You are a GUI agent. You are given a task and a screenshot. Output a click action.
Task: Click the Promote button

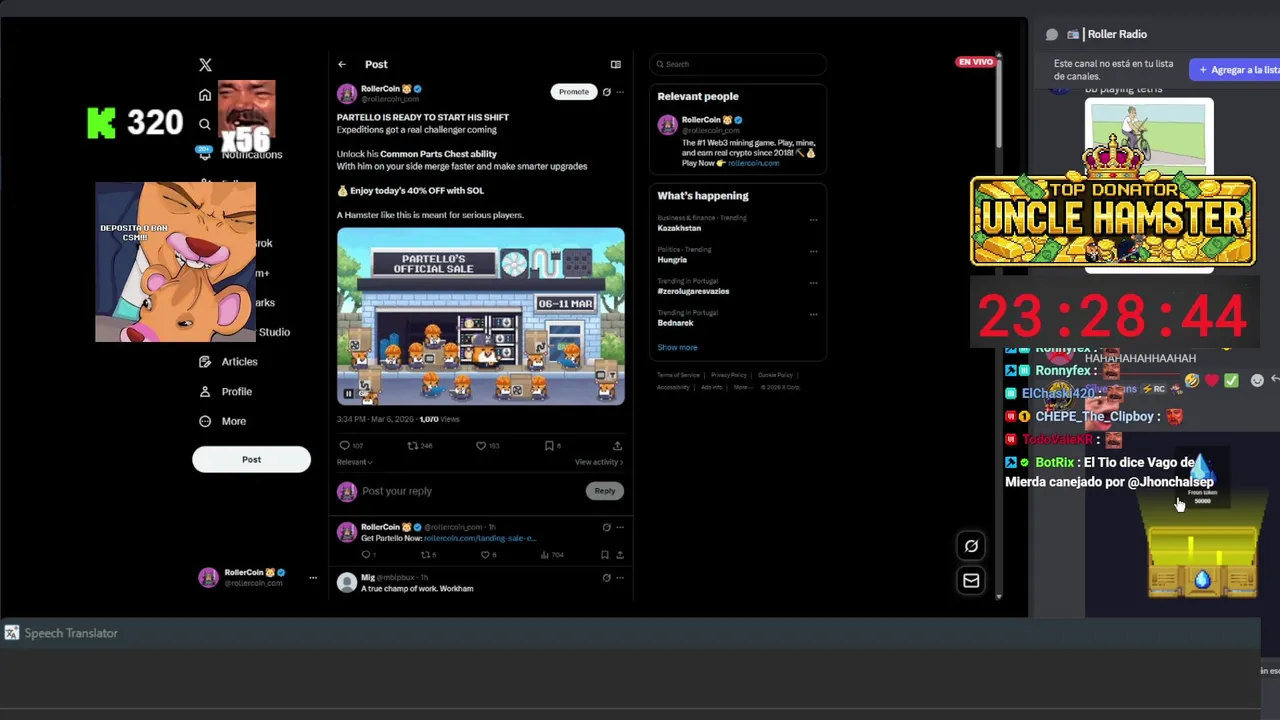(x=574, y=92)
